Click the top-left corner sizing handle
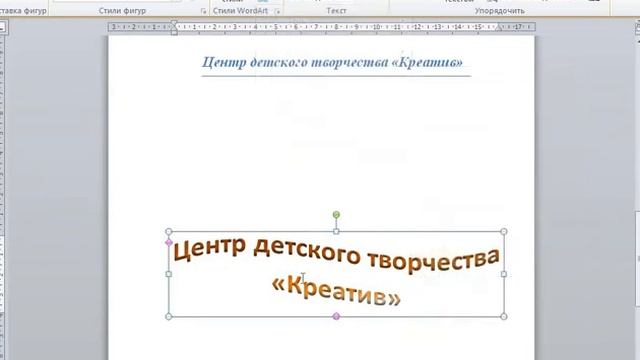The image size is (640, 360). (x=169, y=231)
